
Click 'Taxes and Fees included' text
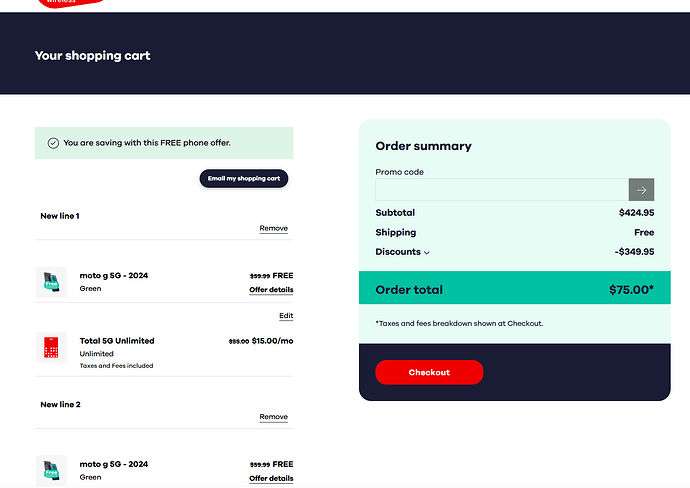(116, 366)
